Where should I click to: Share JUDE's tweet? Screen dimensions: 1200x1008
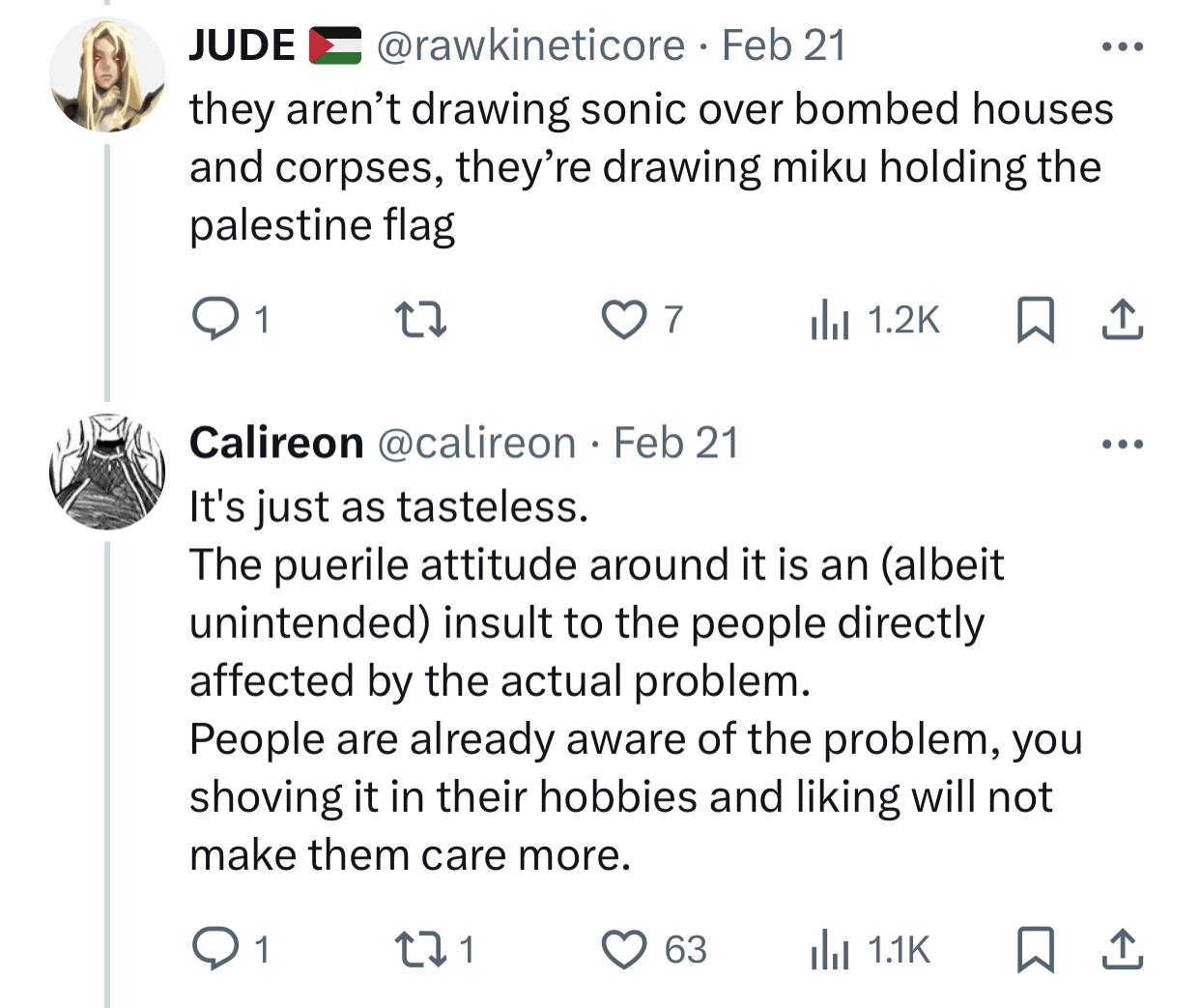tap(1123, 319)
